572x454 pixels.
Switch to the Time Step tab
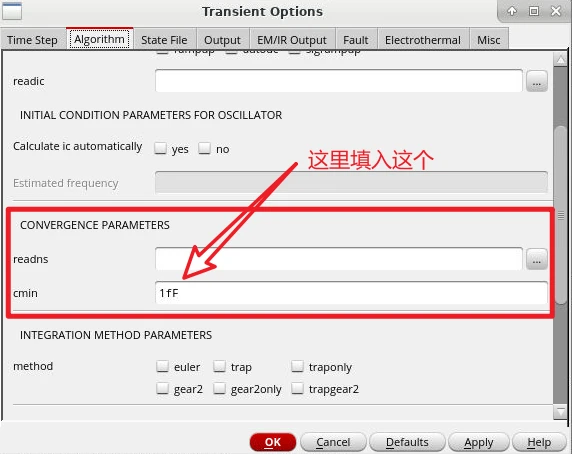pyautogui.click(x=32, y=40)
